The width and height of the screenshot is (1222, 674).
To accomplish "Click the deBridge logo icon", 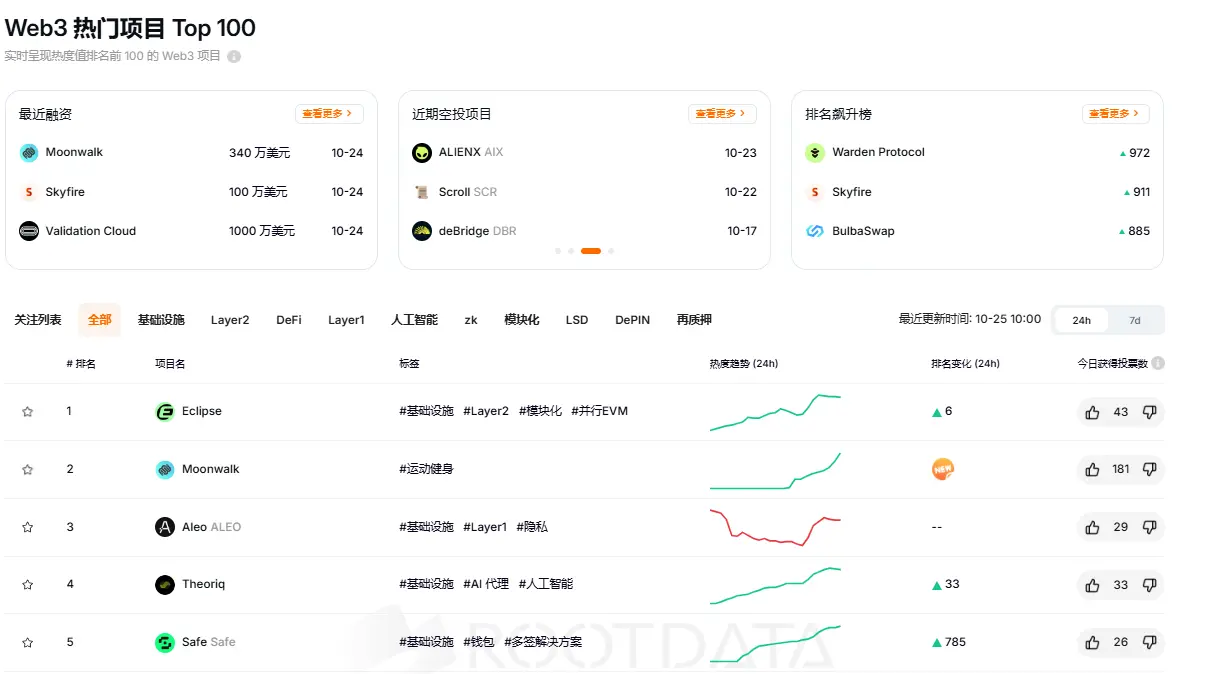I will click(x=424, y=231).
